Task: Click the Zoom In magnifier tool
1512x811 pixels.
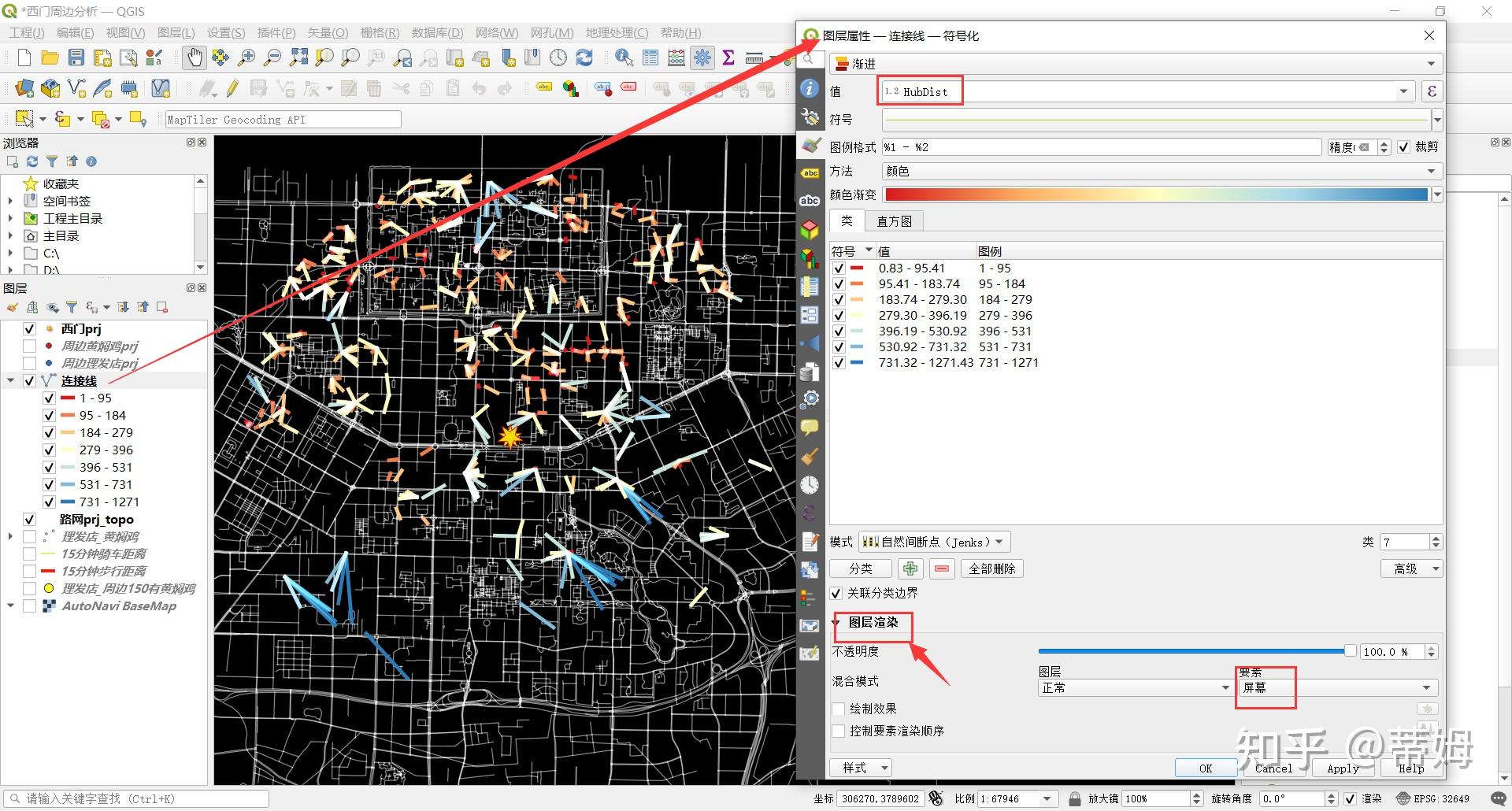Action: (x=246, y=57)
